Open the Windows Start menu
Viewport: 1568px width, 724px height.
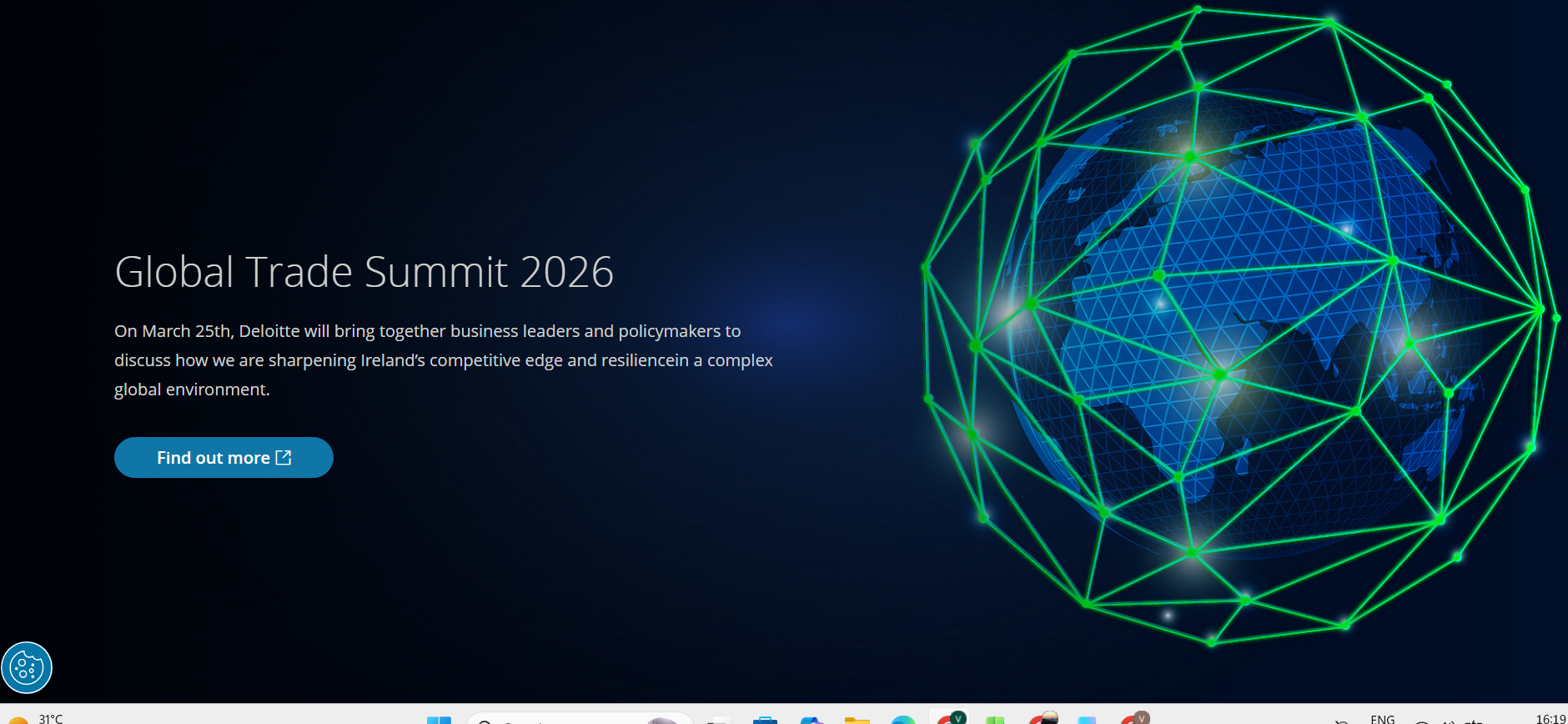(439, 720)
